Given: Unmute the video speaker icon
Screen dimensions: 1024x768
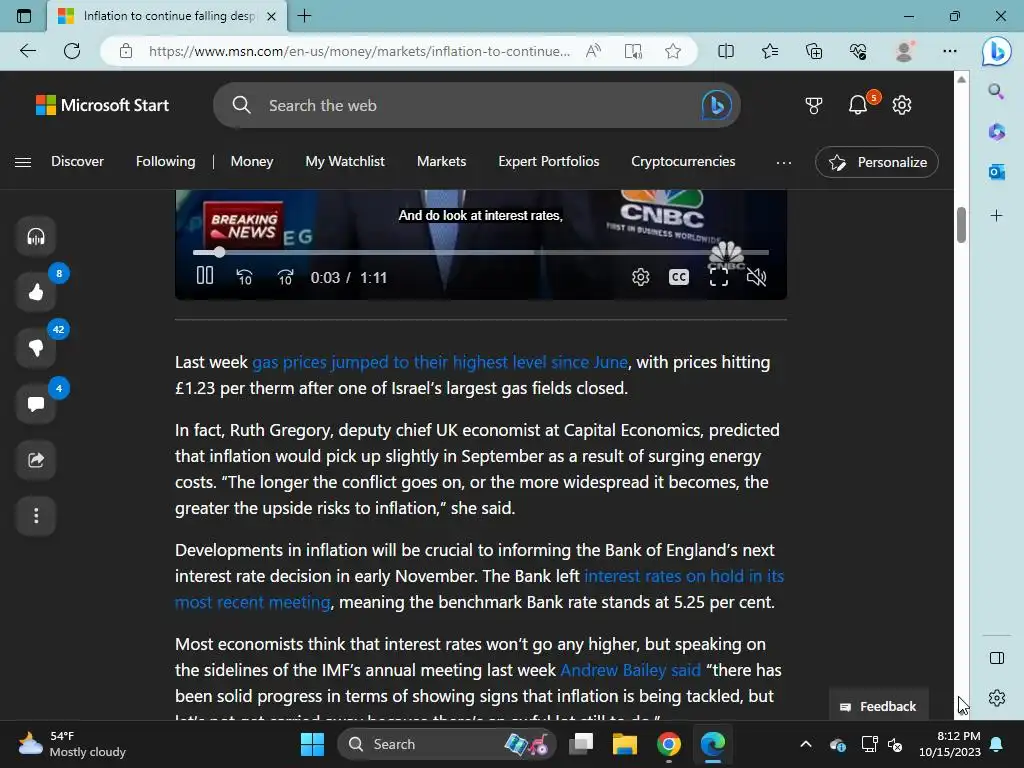Looking at the screenshot, I should (756, 277).
